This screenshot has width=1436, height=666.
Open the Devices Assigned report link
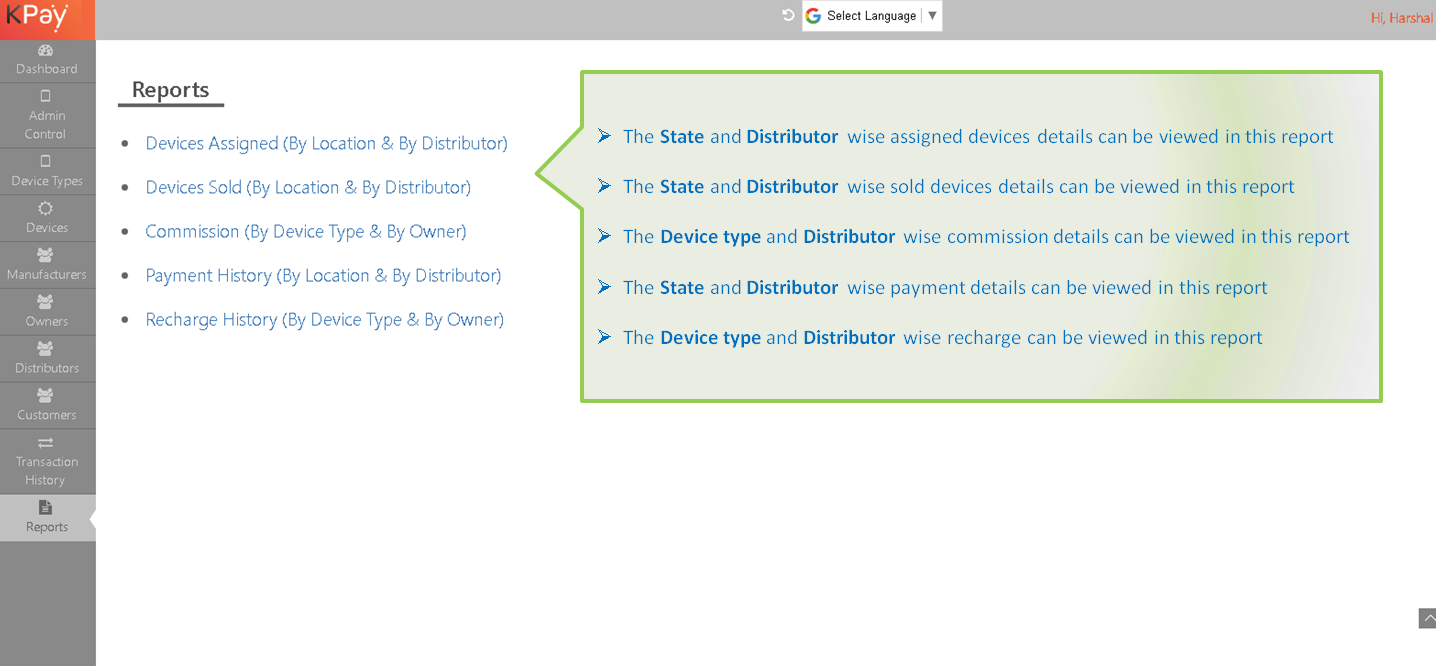click(326, 143)
